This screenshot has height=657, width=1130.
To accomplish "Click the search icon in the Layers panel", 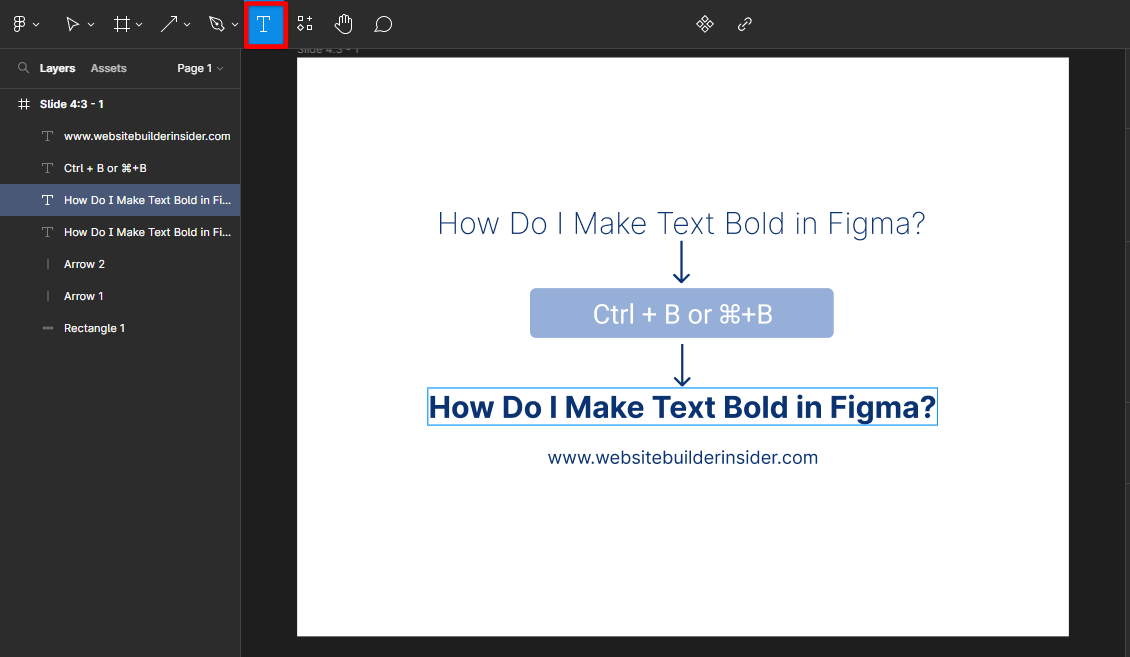I will 22,68.
